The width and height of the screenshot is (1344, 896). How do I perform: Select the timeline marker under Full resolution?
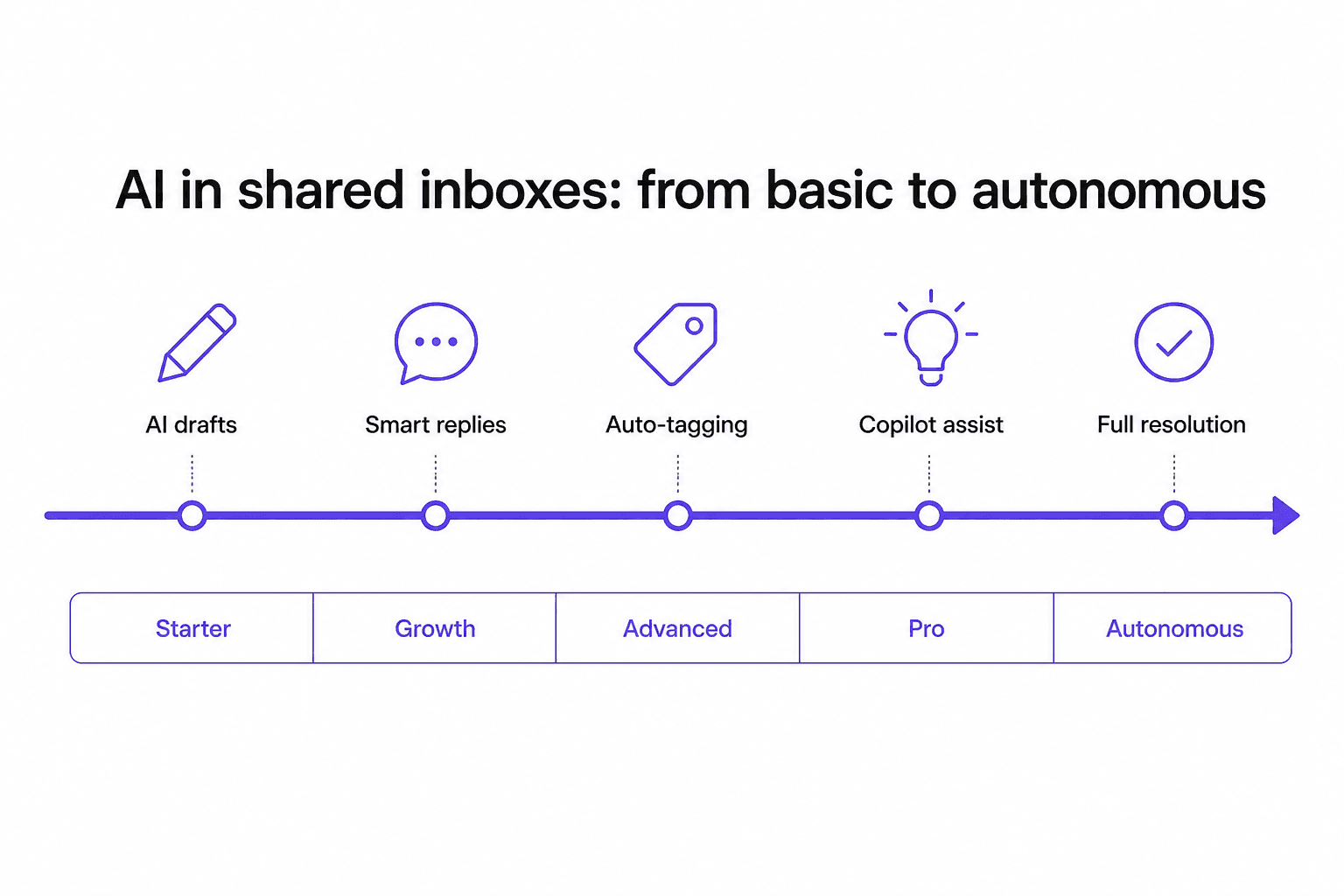tap(1173, 515)
